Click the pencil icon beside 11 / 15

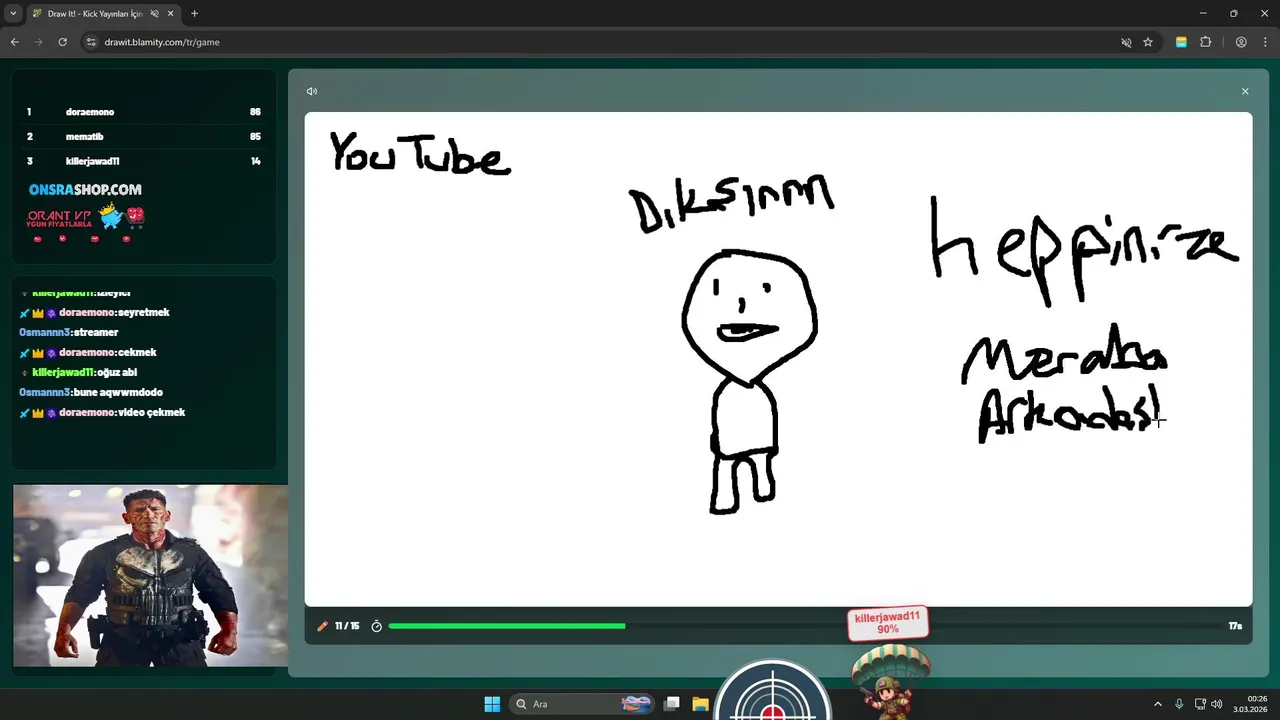pyautogui.click(x=322, y=626)
